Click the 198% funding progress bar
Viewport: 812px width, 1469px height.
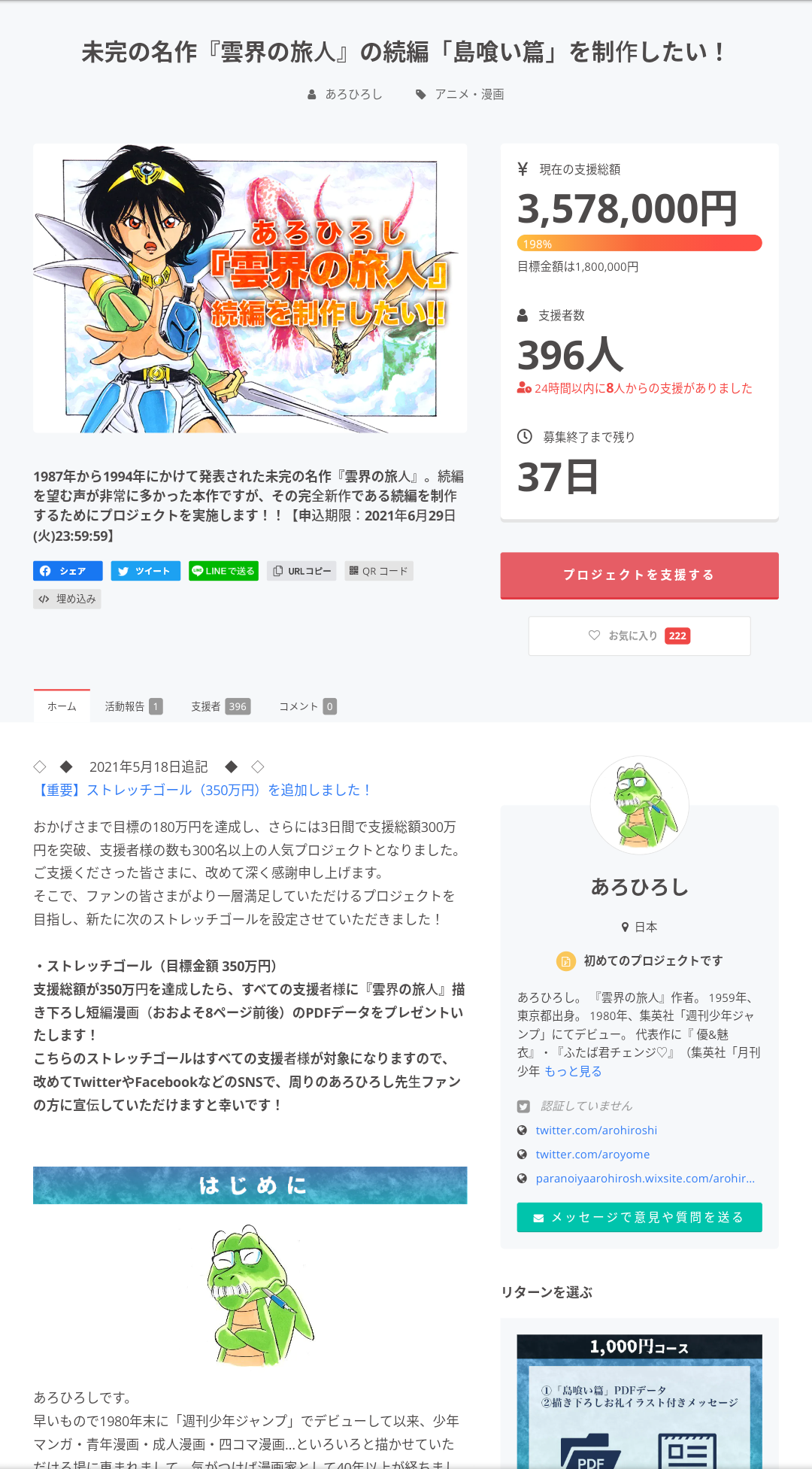pos(640,243)
